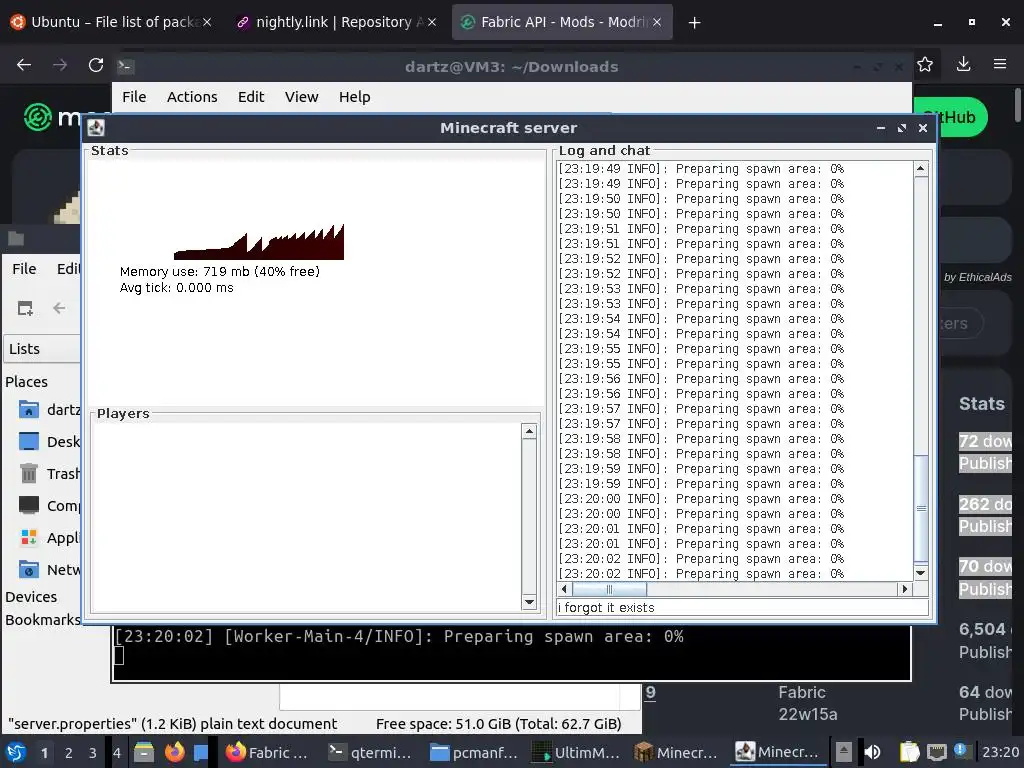1024x768 pixels.
Task: Open Trash in the Places sidebar
Action: (49, 473)
